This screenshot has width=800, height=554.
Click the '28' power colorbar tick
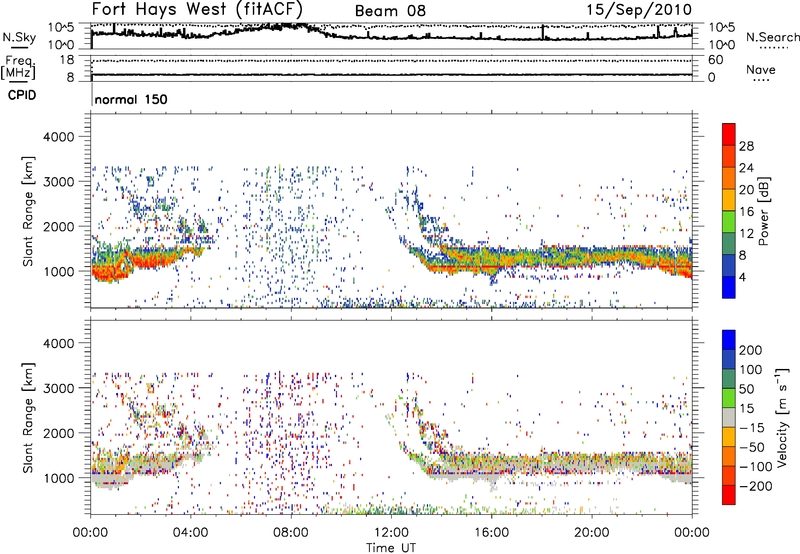(746, 146)
